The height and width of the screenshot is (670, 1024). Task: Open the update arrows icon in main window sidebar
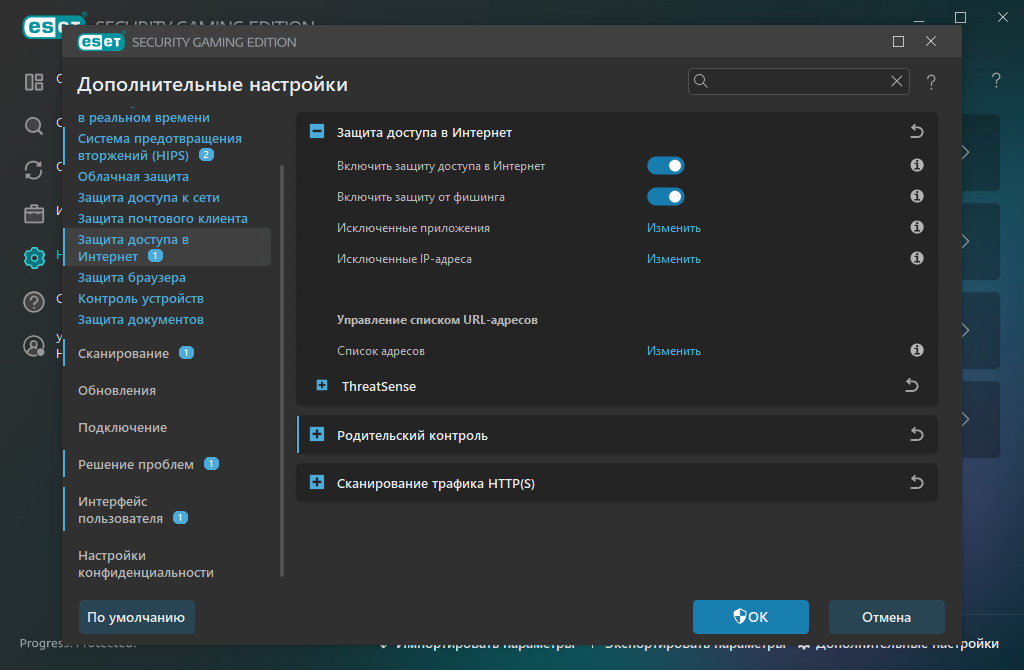[34, 170]
